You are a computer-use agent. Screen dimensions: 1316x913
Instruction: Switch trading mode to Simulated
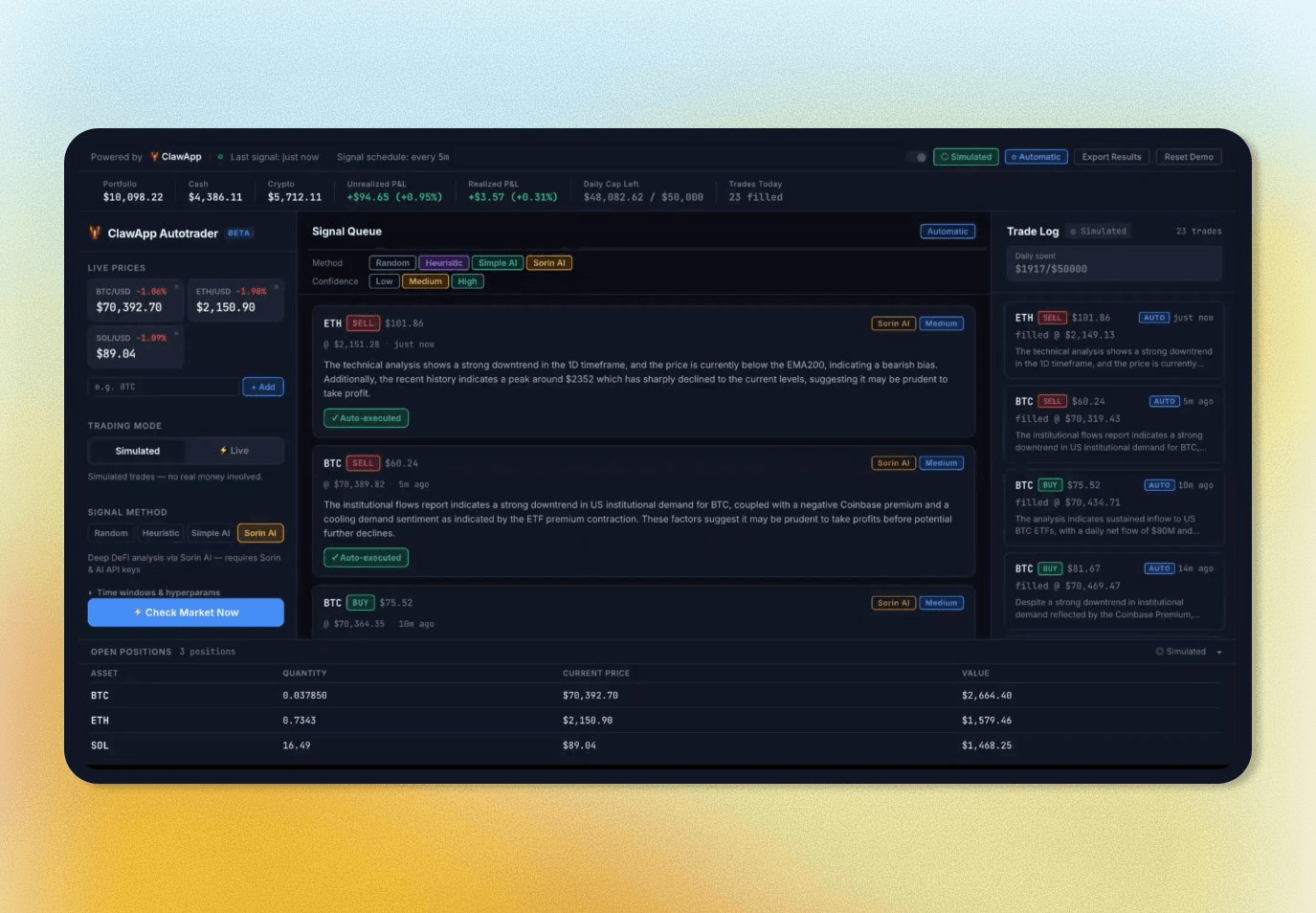138,451
